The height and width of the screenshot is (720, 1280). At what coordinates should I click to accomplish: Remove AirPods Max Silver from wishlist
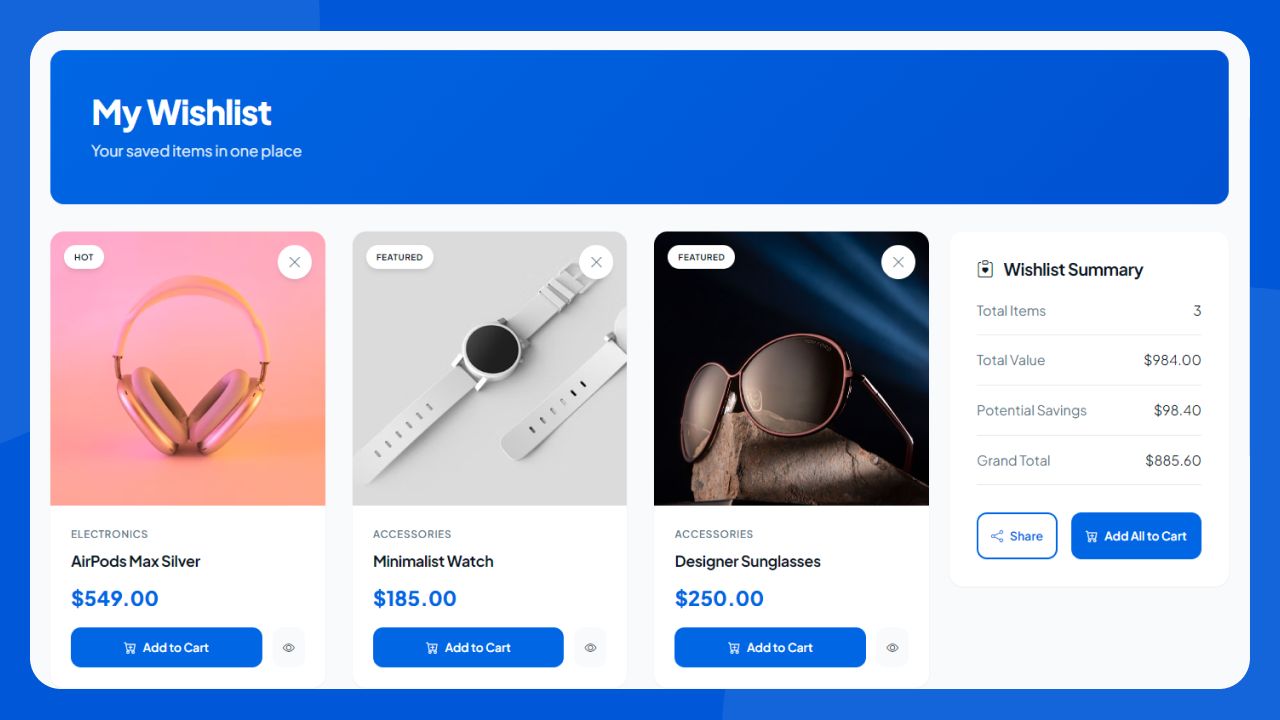click(x=294, y=262)
